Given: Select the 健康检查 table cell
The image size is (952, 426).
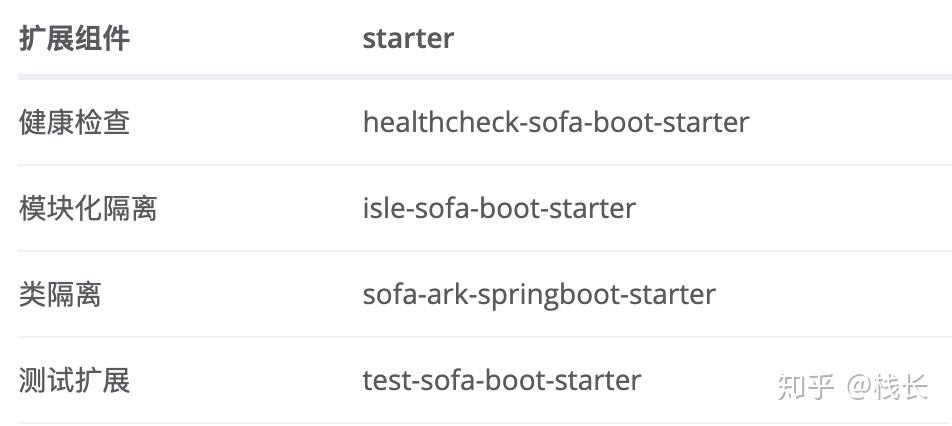Looking at the screenshot, I should click(74, 122).
